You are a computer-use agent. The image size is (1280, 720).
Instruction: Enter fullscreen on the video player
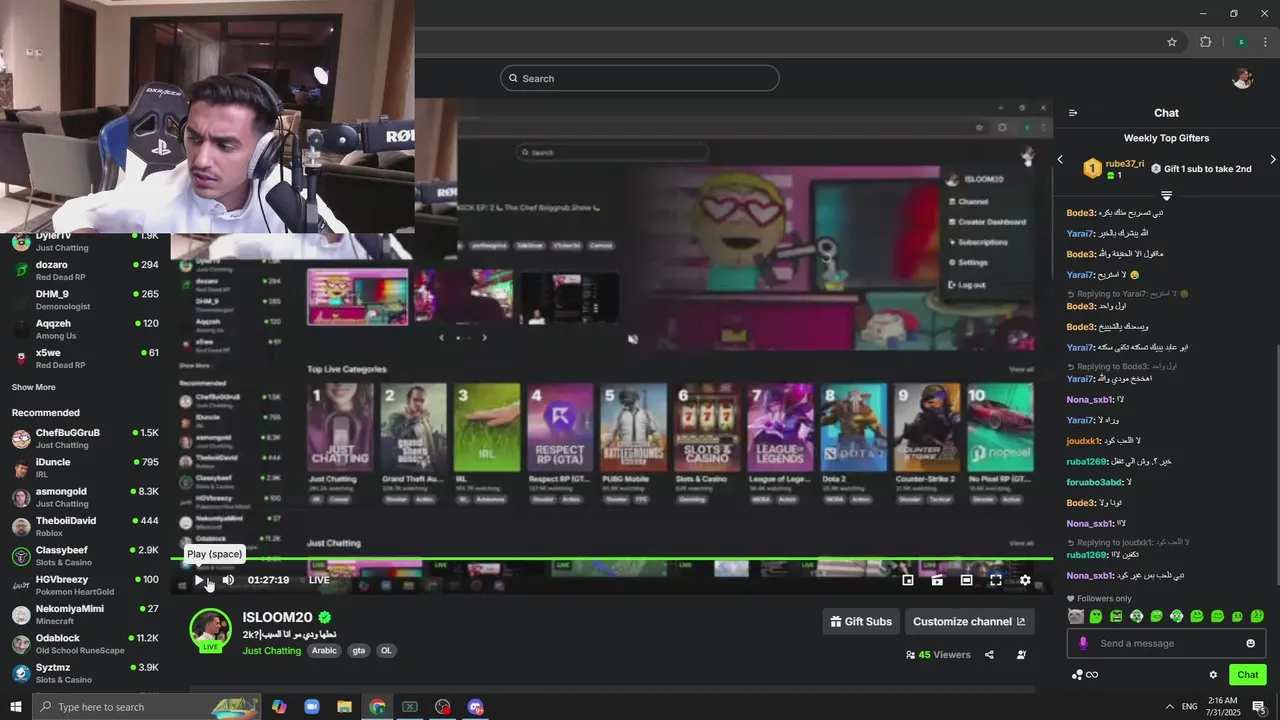(x=996, y=580)
